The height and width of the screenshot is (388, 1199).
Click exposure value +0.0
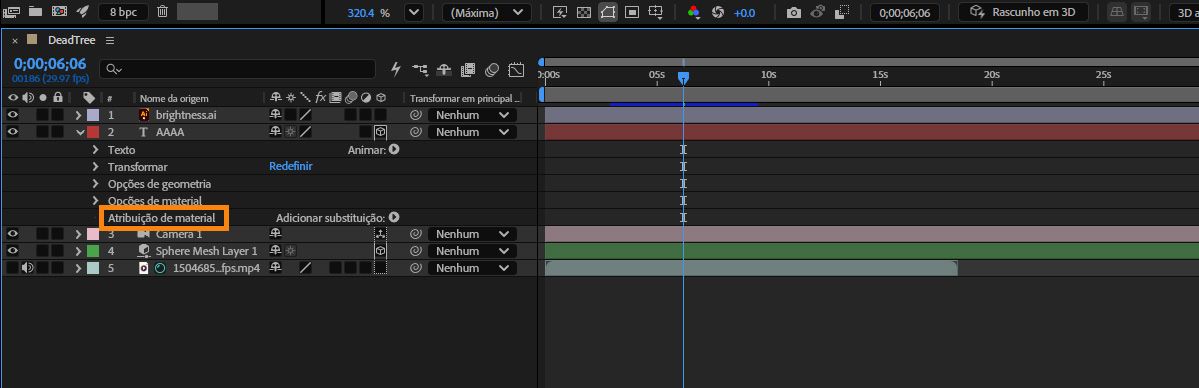click(x=744, y=13)
